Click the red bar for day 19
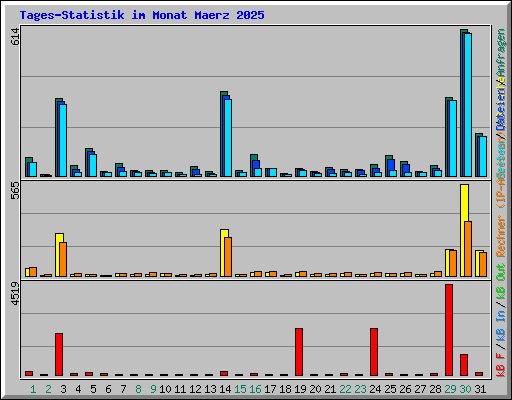Image resolution: width=512 pixels, height=400 pixels. (299, 352)
